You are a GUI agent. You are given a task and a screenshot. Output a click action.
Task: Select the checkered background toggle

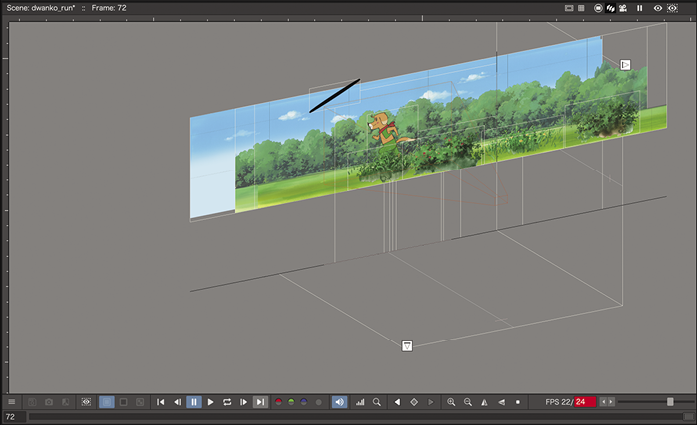coord(140,402)
